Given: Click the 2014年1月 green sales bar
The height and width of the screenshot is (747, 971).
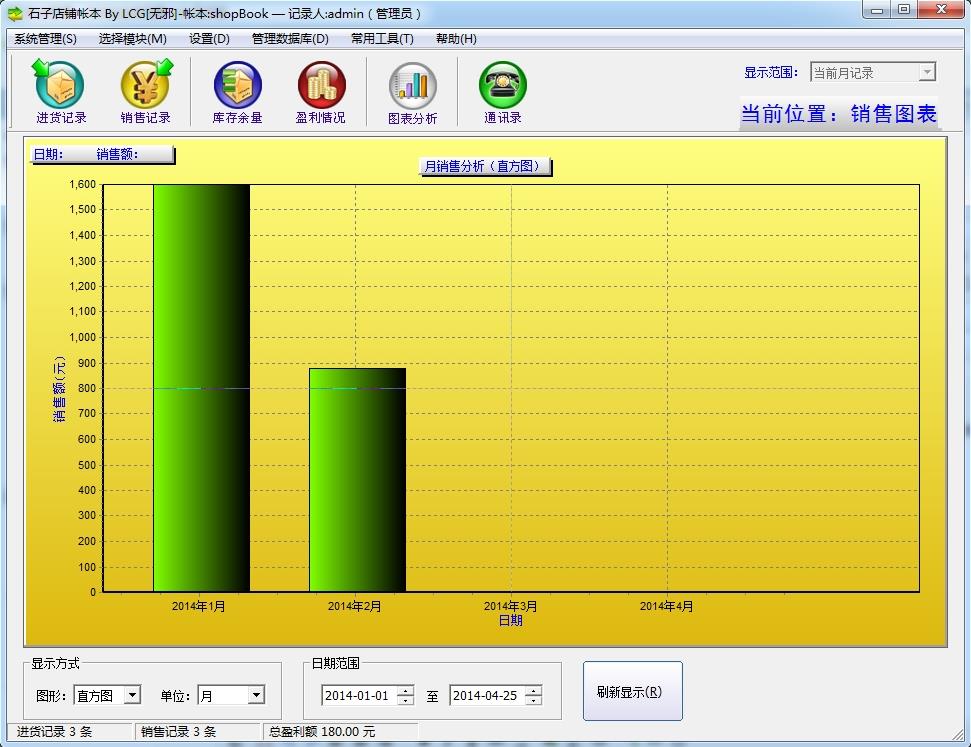Looking at the screenshot, I should (201, 388).
